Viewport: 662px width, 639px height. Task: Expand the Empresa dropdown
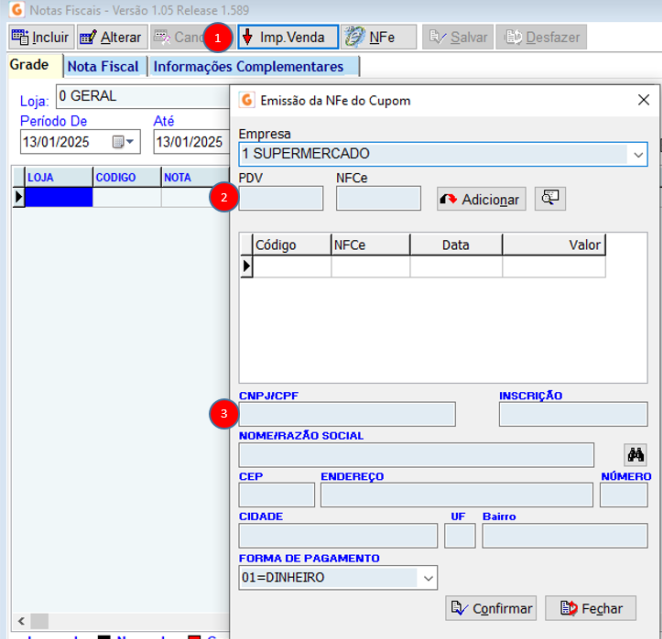[637, 154]
